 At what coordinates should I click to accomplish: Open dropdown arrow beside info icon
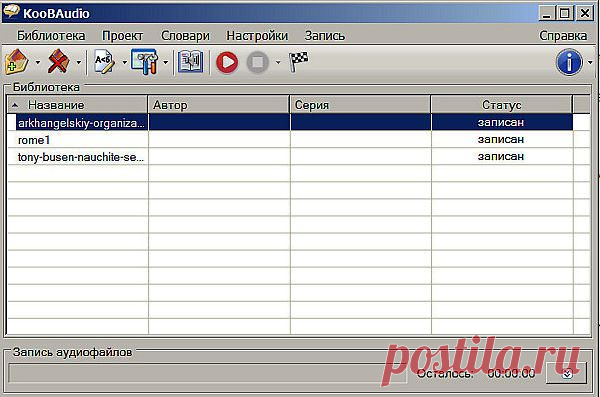click(x=590, y=62)
